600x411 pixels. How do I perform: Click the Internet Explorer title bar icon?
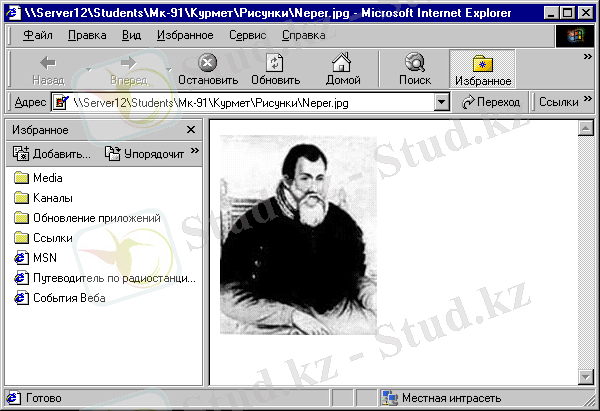click(x=14, y=13)
